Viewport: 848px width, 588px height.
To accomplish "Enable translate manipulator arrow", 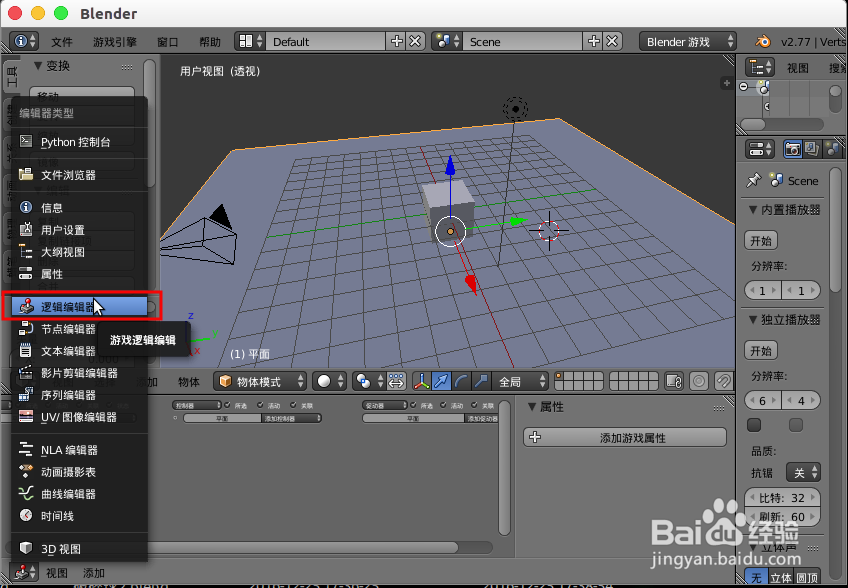I will (441, 381).
